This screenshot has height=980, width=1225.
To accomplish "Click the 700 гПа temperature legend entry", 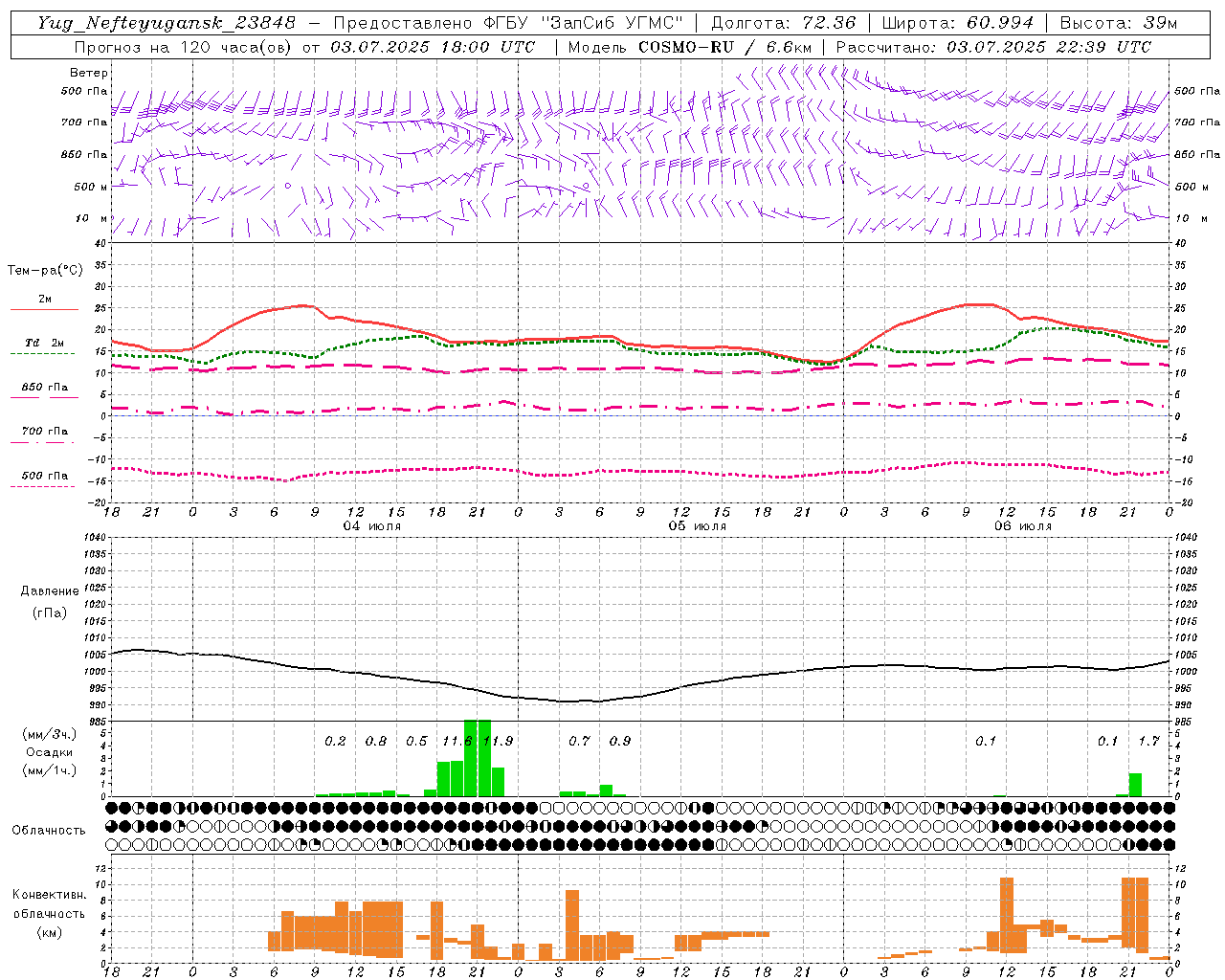I will point(44,434).
